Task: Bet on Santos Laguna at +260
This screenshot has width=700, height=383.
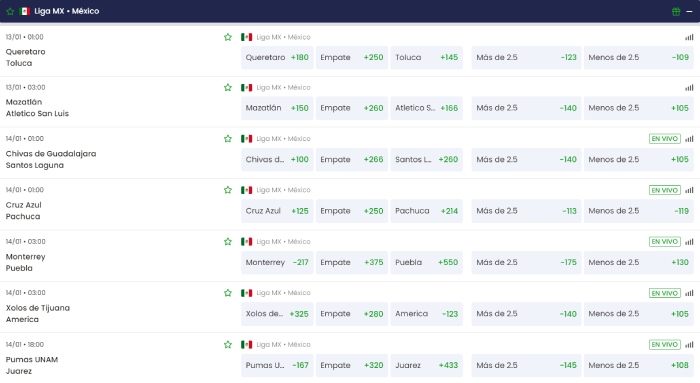Action: click(426, 159)
